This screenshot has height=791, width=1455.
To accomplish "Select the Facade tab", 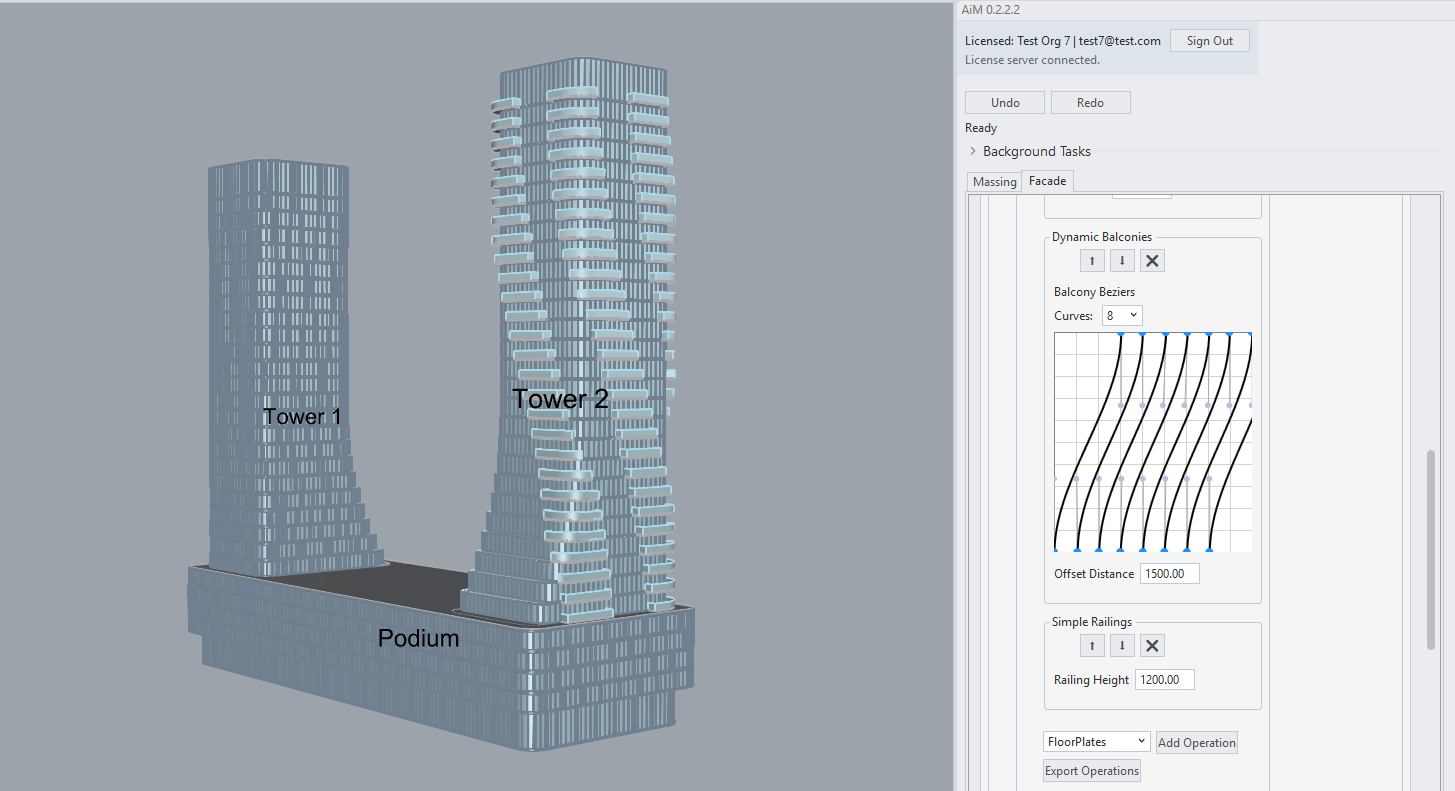I will [x=1047, y=180].
